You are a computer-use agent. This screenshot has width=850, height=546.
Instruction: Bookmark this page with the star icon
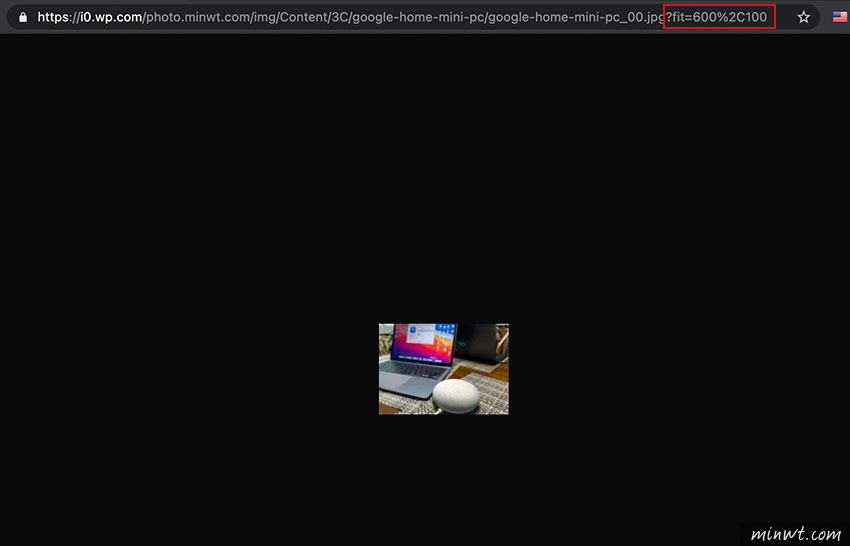coord(803,17)
